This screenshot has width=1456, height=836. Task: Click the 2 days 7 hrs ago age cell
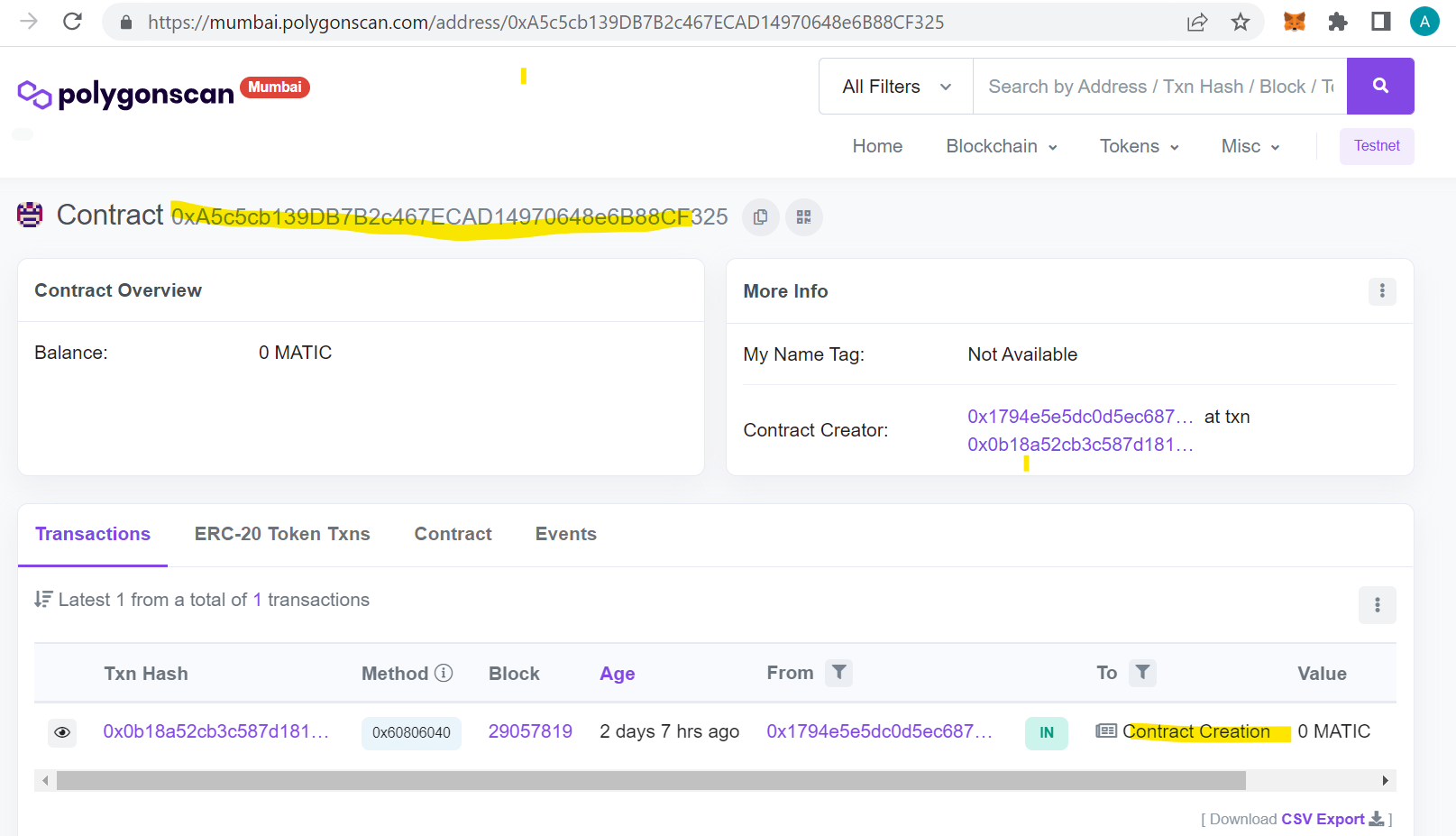point(669,731)
